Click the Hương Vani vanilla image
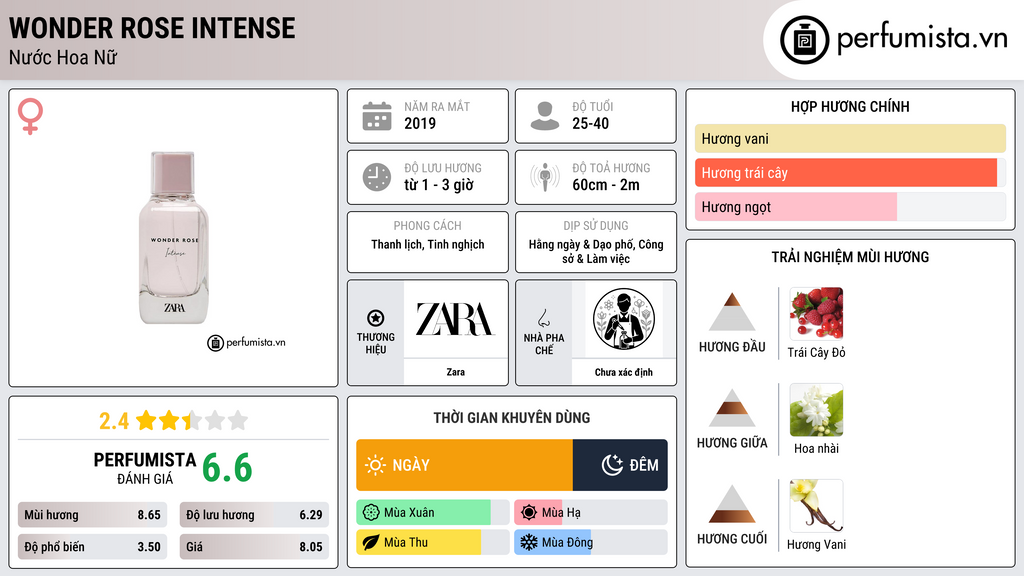 click(x=816, y=505)
